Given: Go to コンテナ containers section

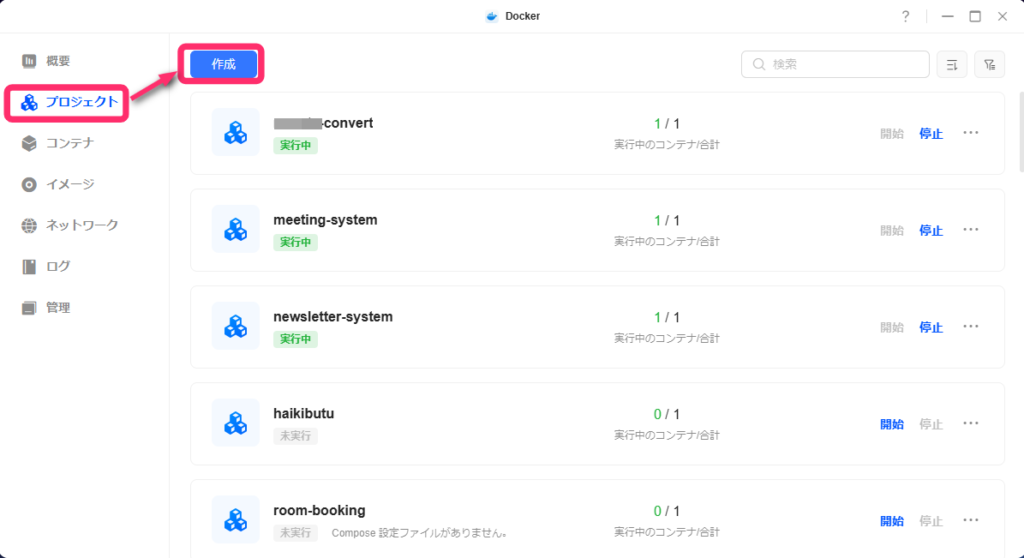Looking at the screenshot, I should click(x=57, y=143).
